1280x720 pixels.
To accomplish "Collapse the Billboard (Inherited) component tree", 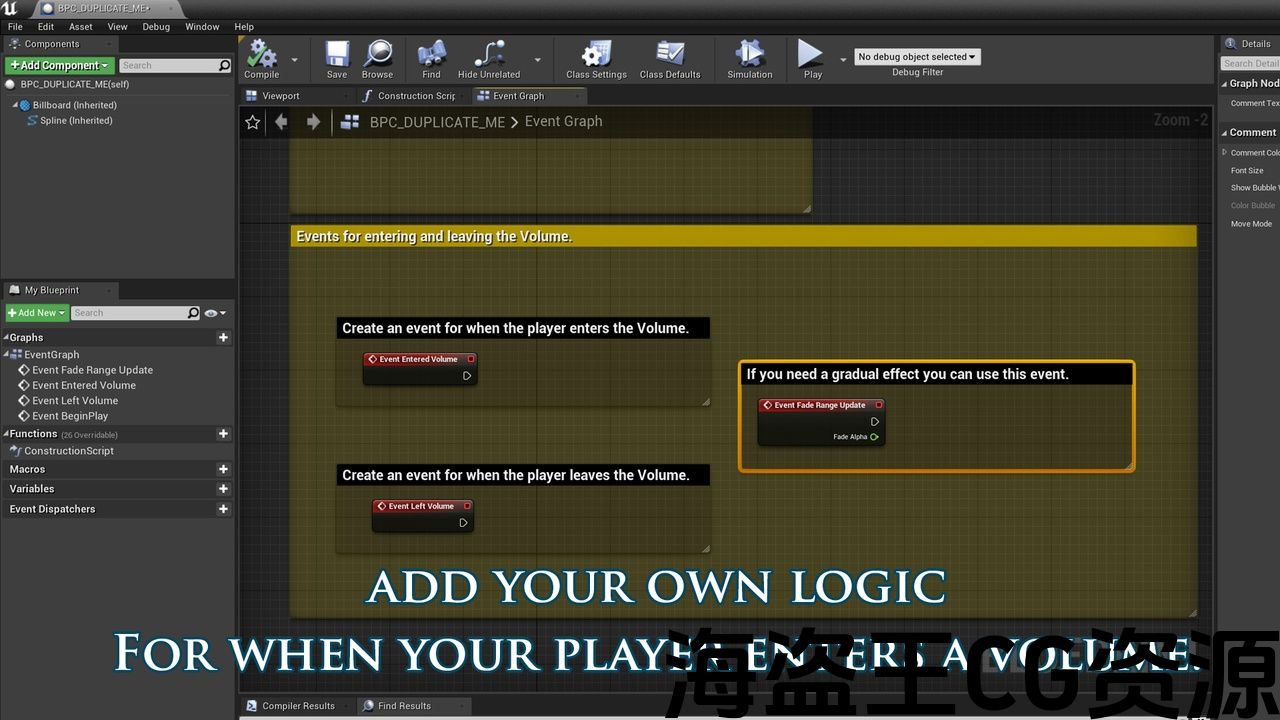I will pos(16,105).
